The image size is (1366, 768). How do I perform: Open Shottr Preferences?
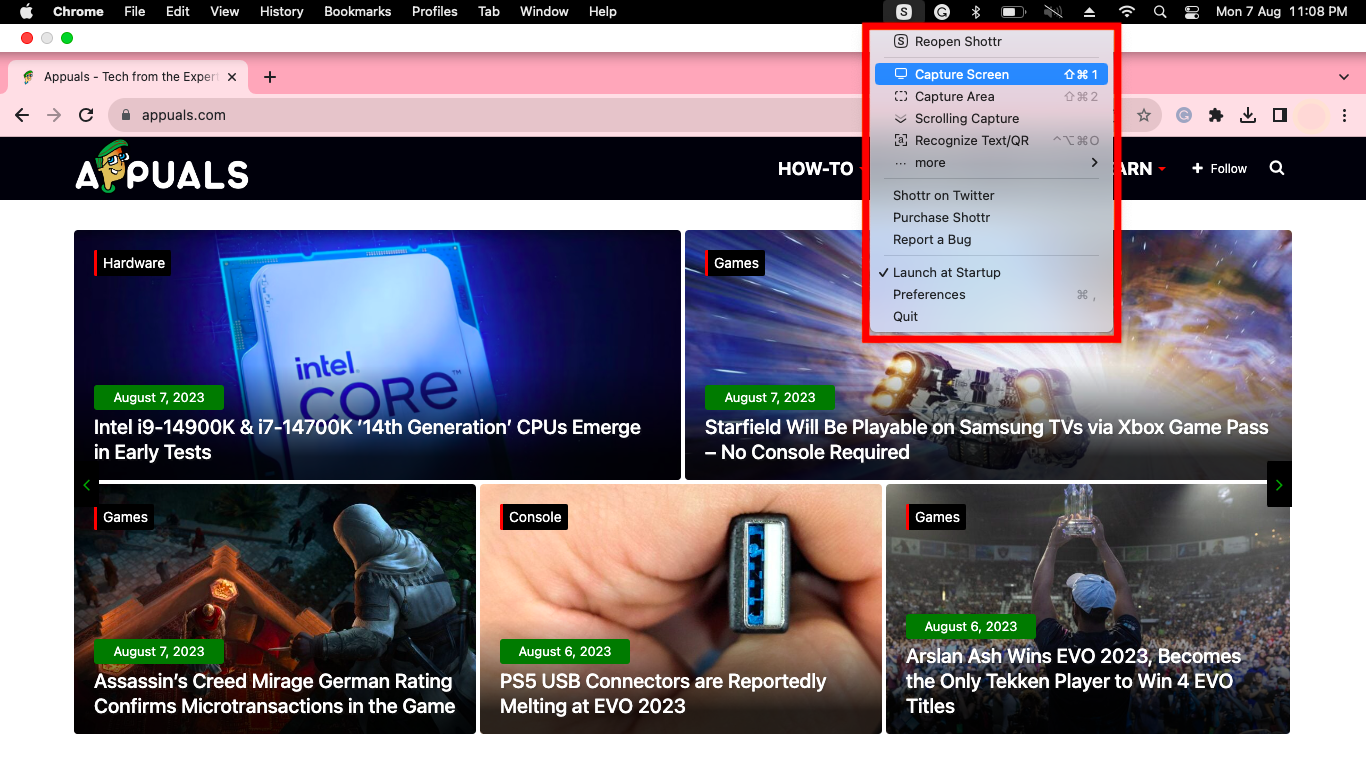tap(990, 294)
